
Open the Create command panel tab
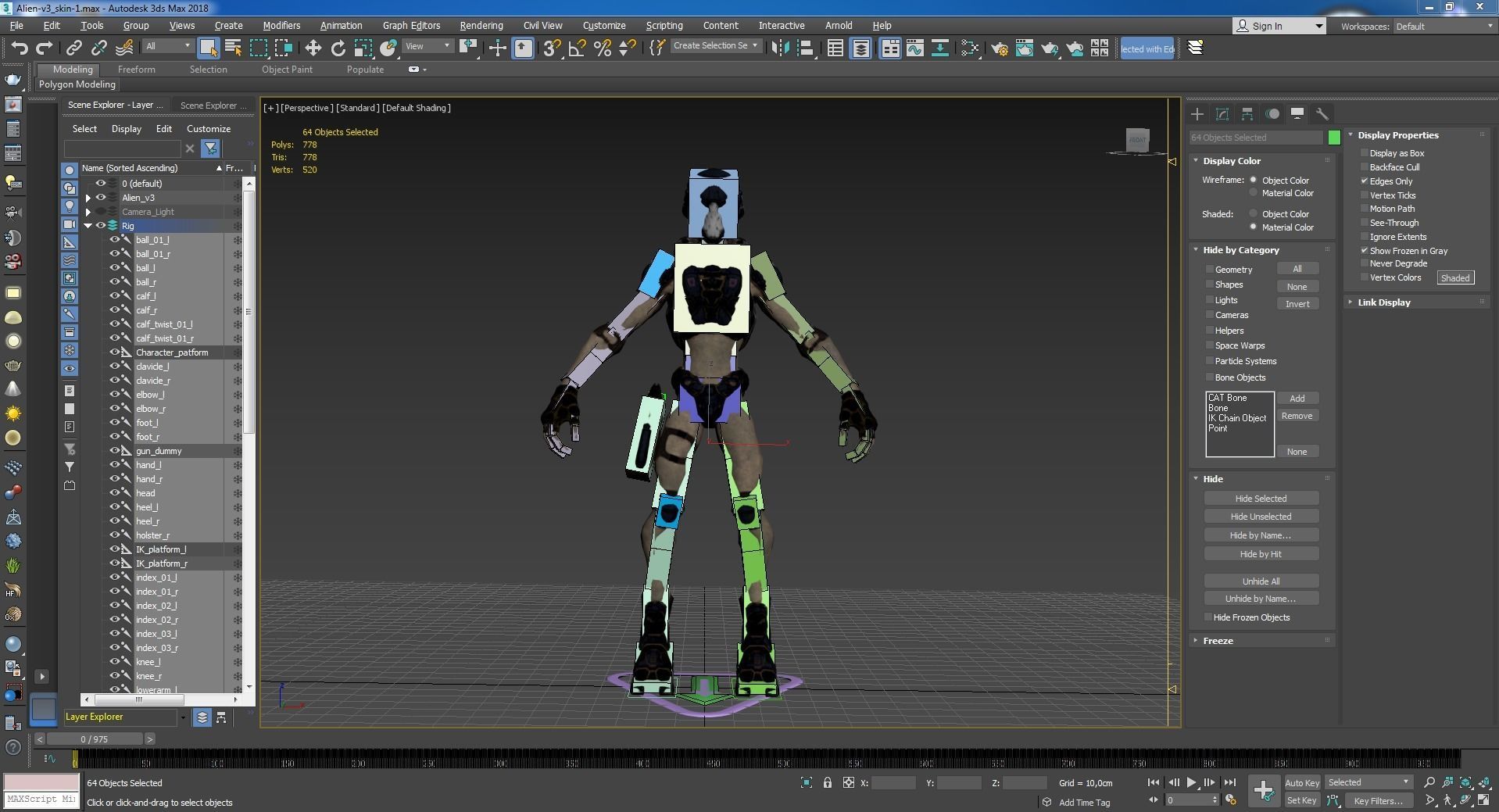[x=1197, y=114]
